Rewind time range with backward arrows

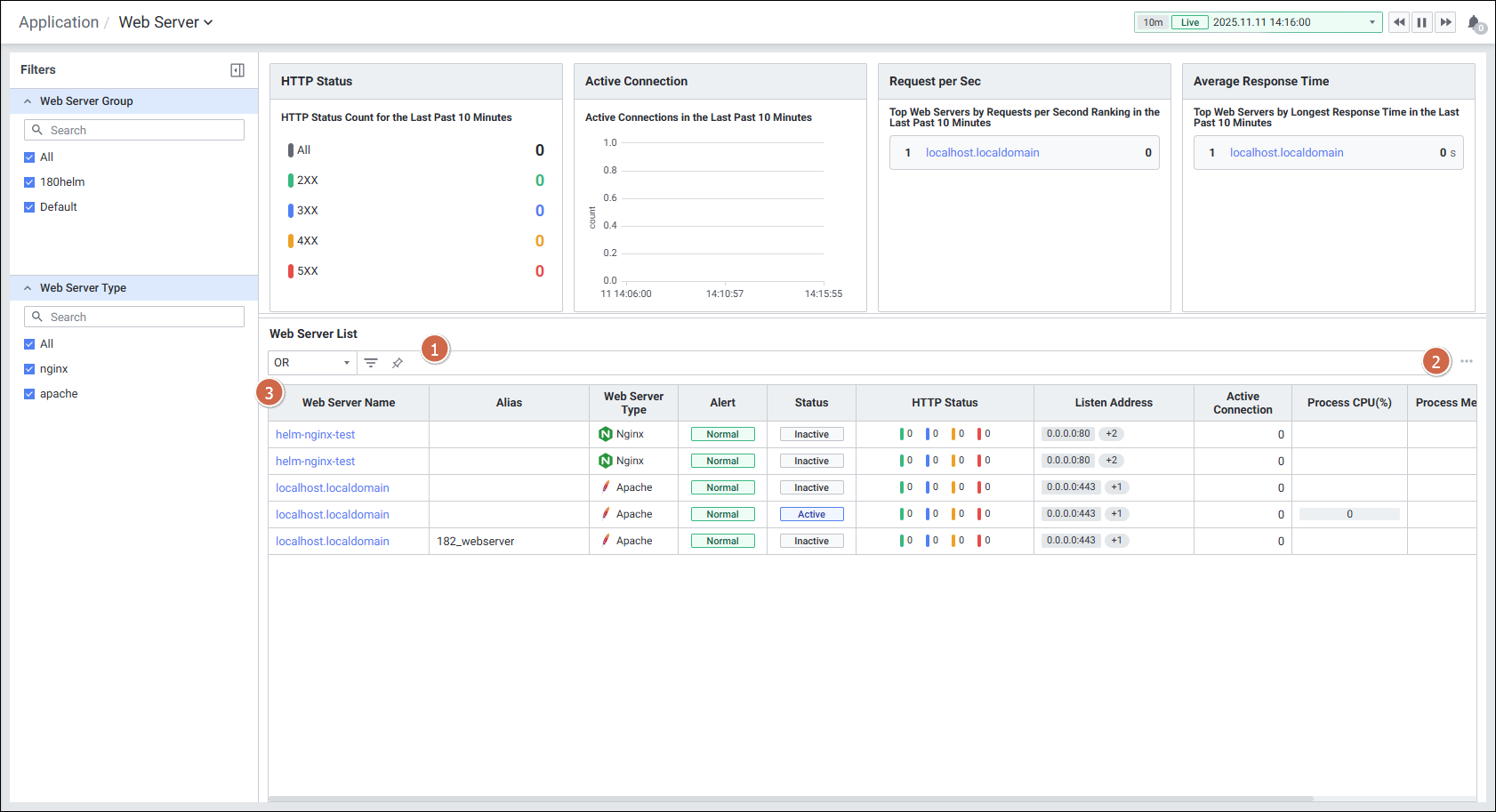pos(1399,22)
